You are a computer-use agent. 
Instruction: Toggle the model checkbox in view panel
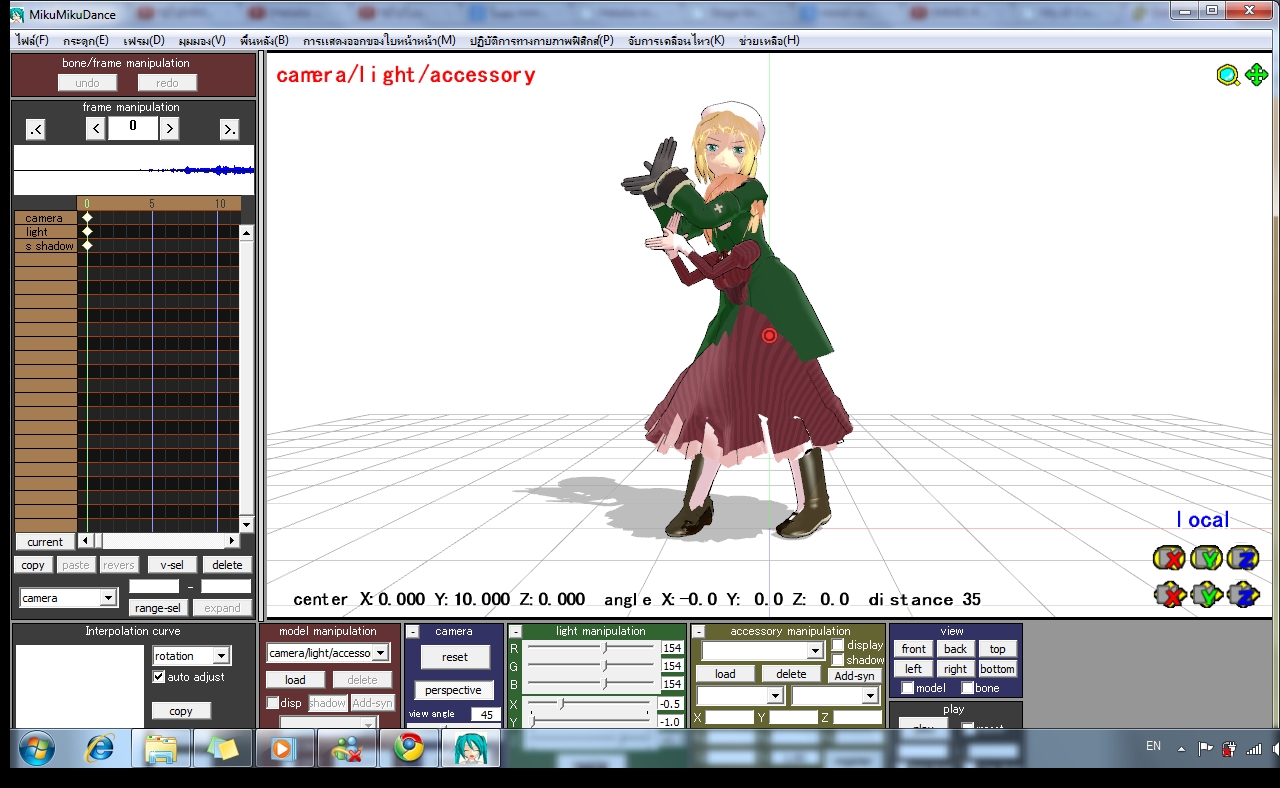click(x=907, y=688)
